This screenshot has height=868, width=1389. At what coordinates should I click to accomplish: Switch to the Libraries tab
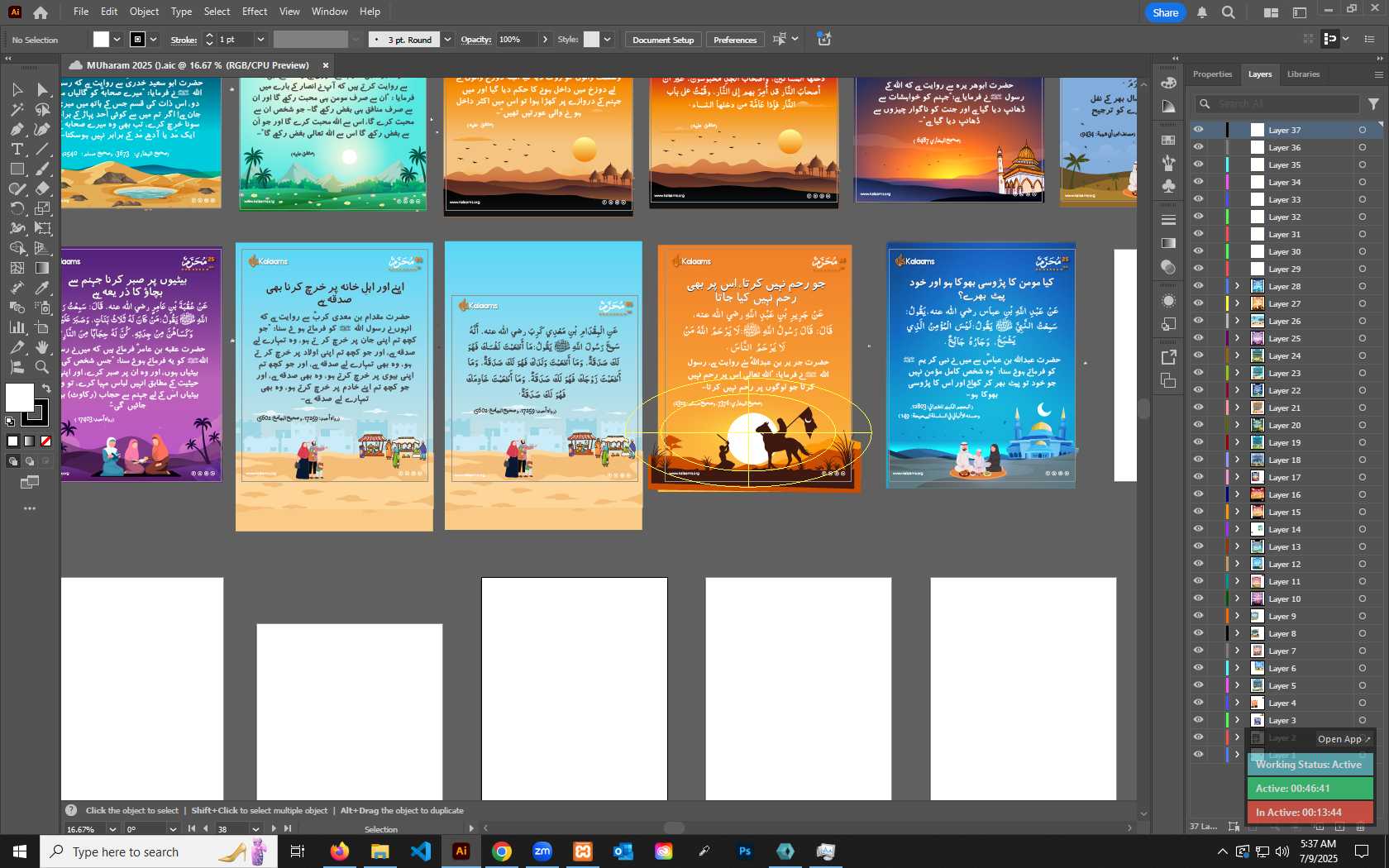[x=1303, y=74]
